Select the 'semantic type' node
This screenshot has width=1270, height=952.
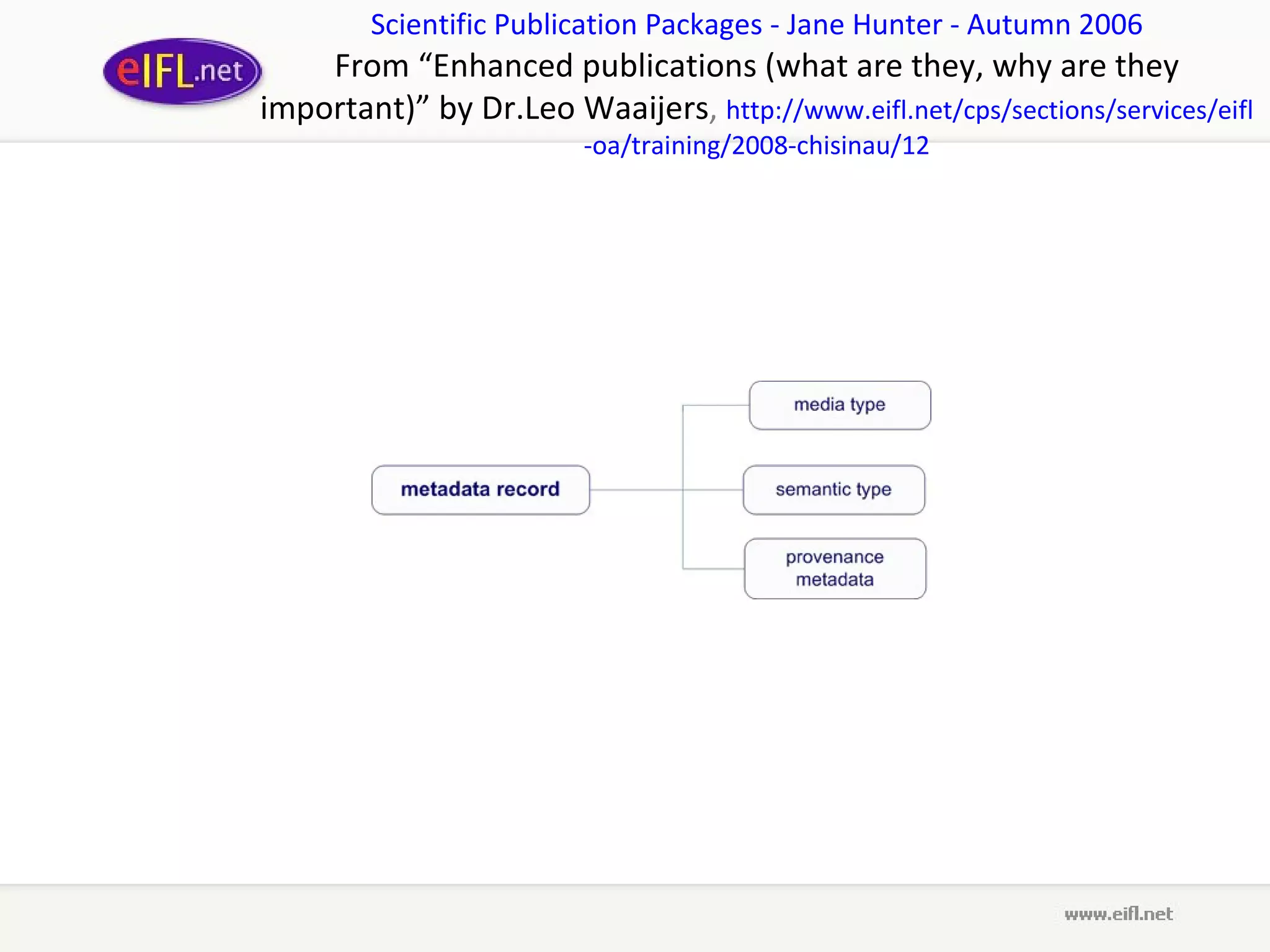pos(833,490)
